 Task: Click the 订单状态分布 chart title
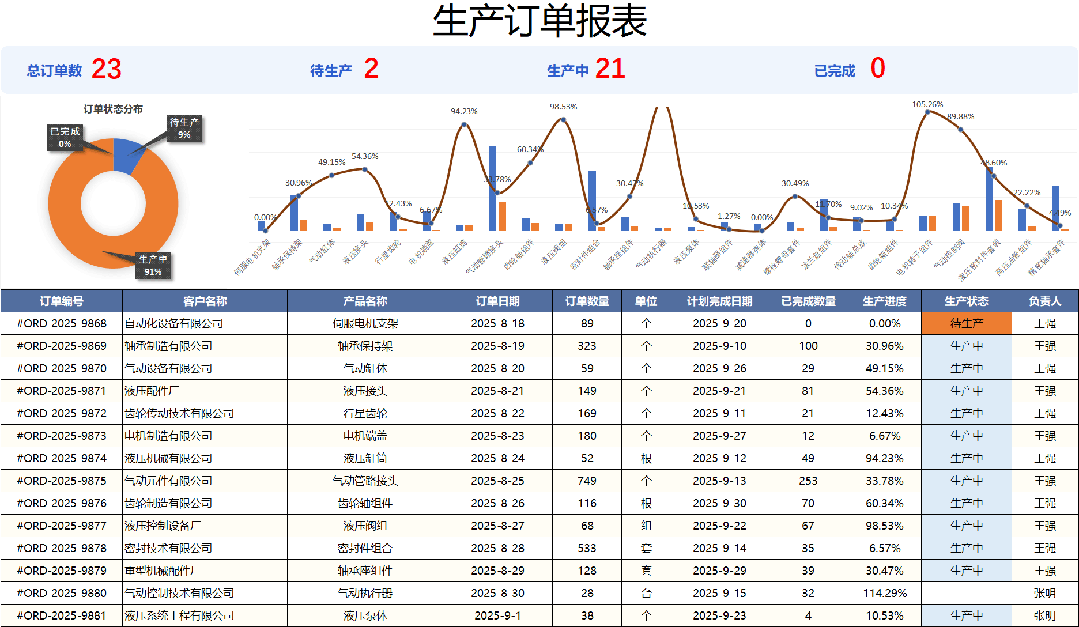[112, 108]
